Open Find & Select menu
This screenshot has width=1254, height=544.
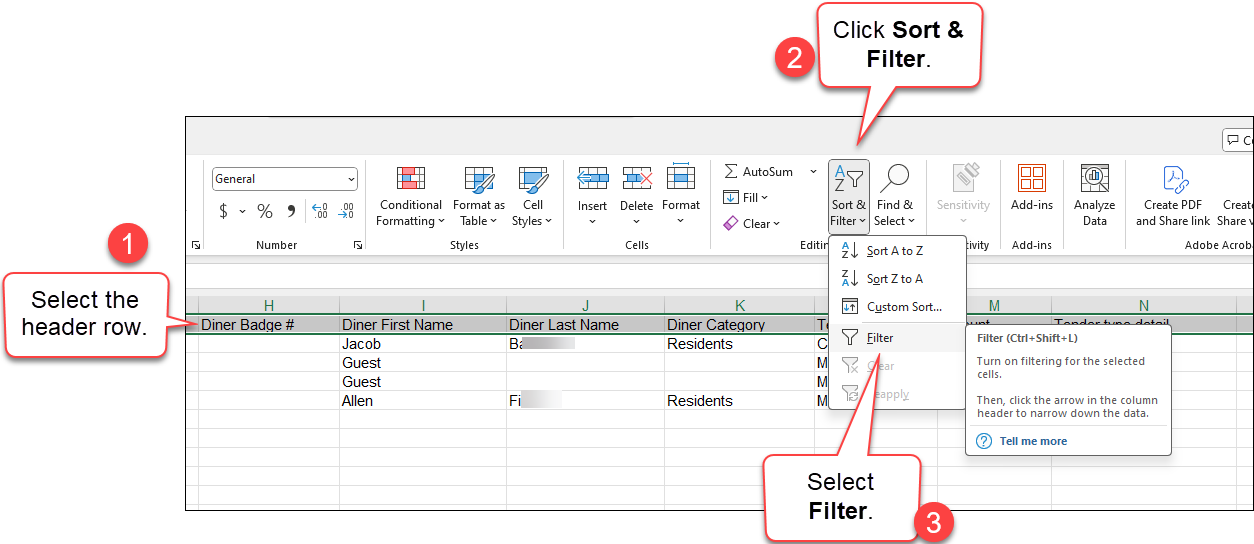click(x=894, y=196)
